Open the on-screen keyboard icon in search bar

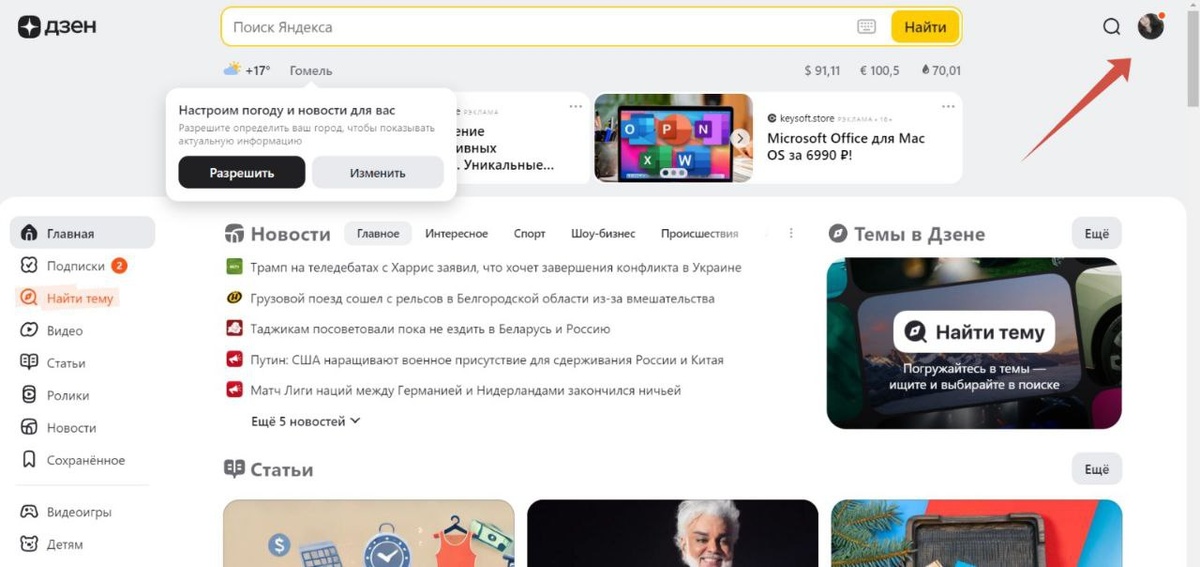(x=866, y=27)
